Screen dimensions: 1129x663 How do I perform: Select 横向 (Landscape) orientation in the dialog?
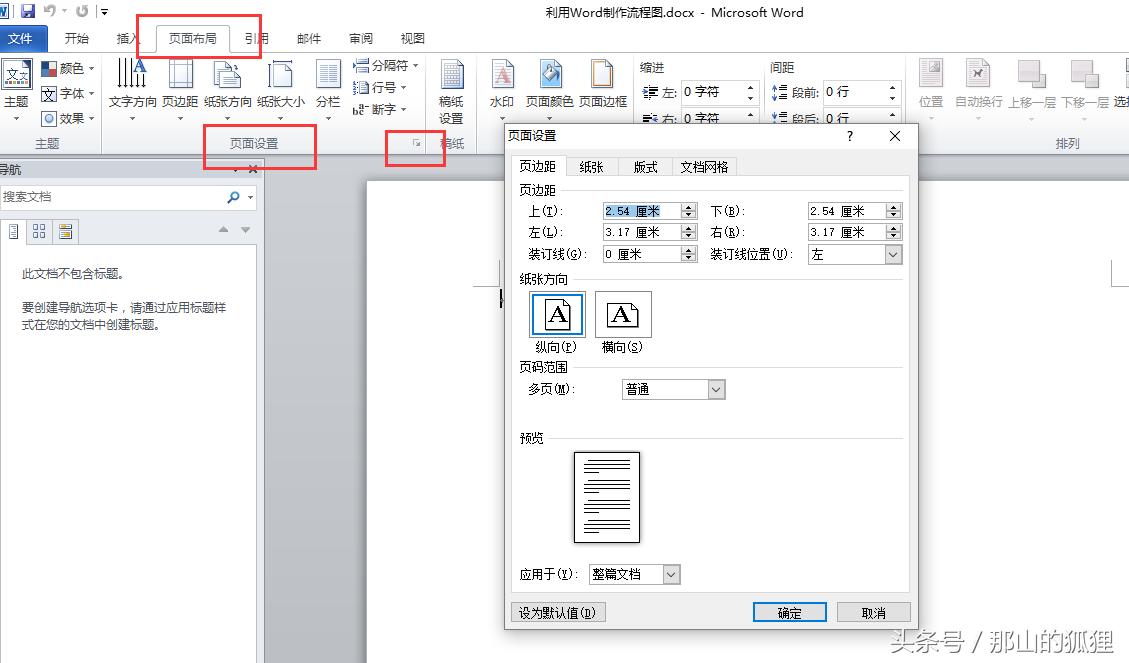coord(623,315)
